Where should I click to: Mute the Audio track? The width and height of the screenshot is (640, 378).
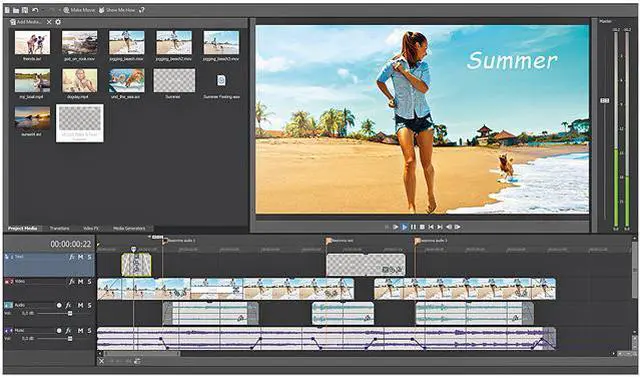click(x=80, y=305)
